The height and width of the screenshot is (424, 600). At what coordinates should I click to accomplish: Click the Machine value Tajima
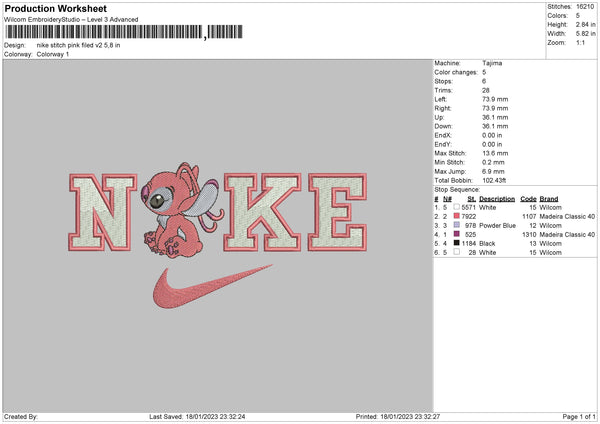click(x=492, y=63)
